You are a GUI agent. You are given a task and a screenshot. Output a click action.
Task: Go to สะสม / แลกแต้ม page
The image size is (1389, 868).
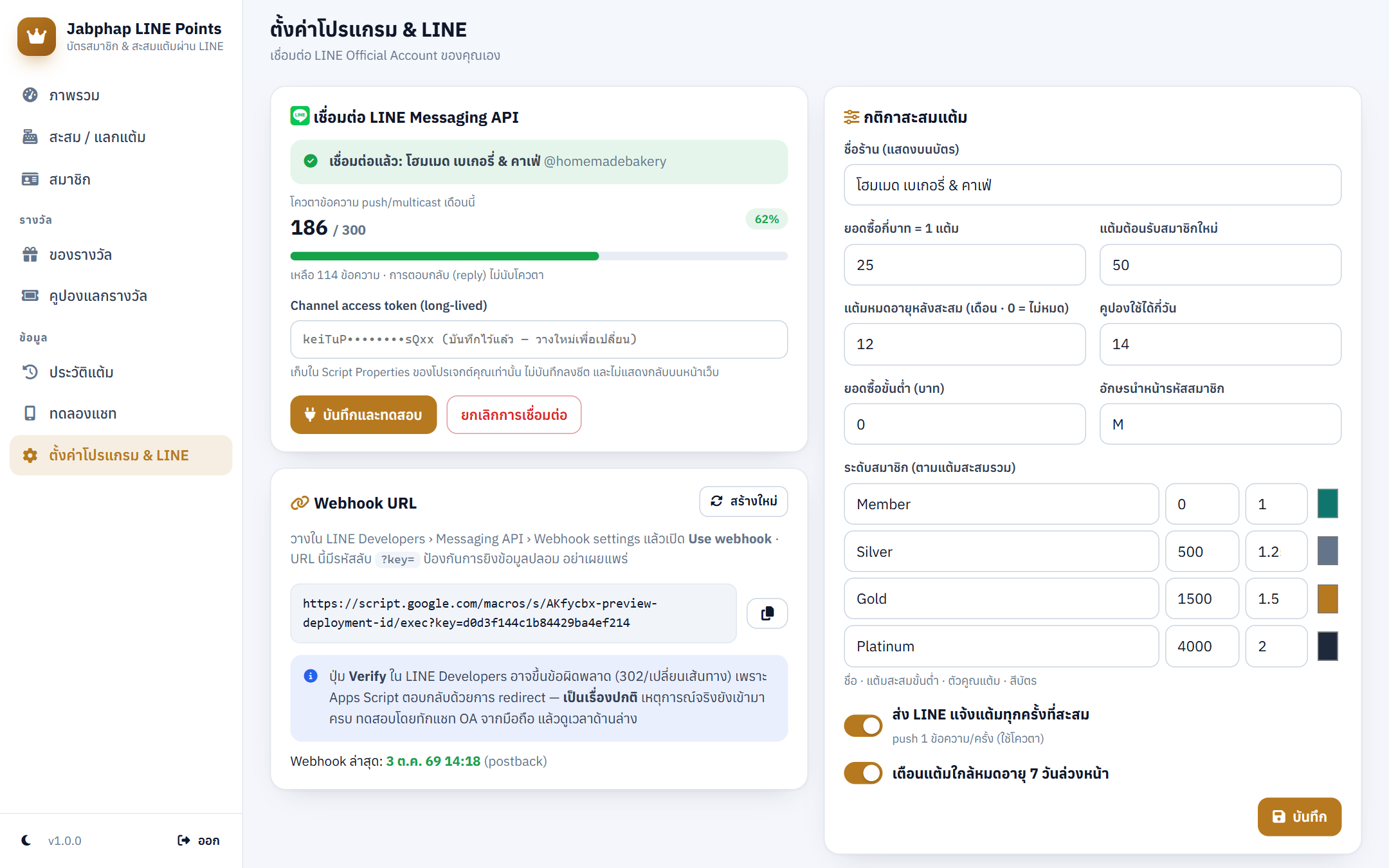[121, 137]
